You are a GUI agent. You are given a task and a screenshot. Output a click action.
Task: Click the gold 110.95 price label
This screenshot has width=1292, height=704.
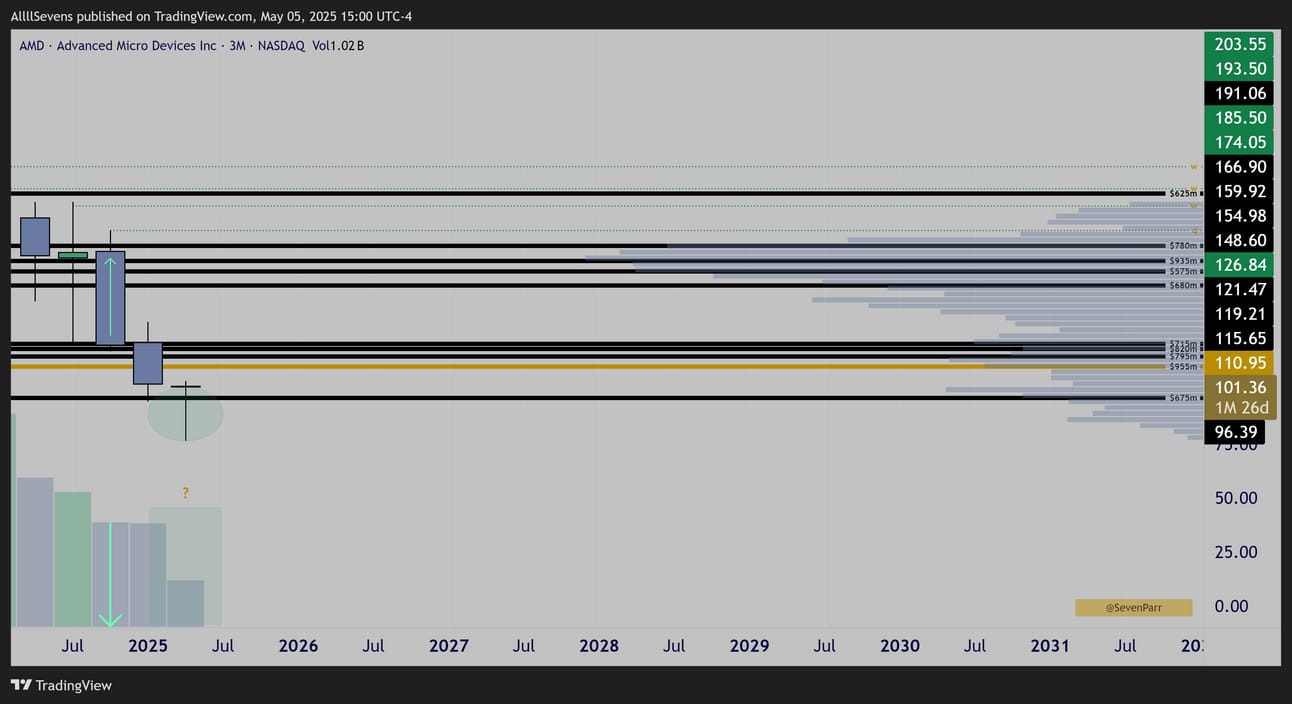tap(1240, 363)
